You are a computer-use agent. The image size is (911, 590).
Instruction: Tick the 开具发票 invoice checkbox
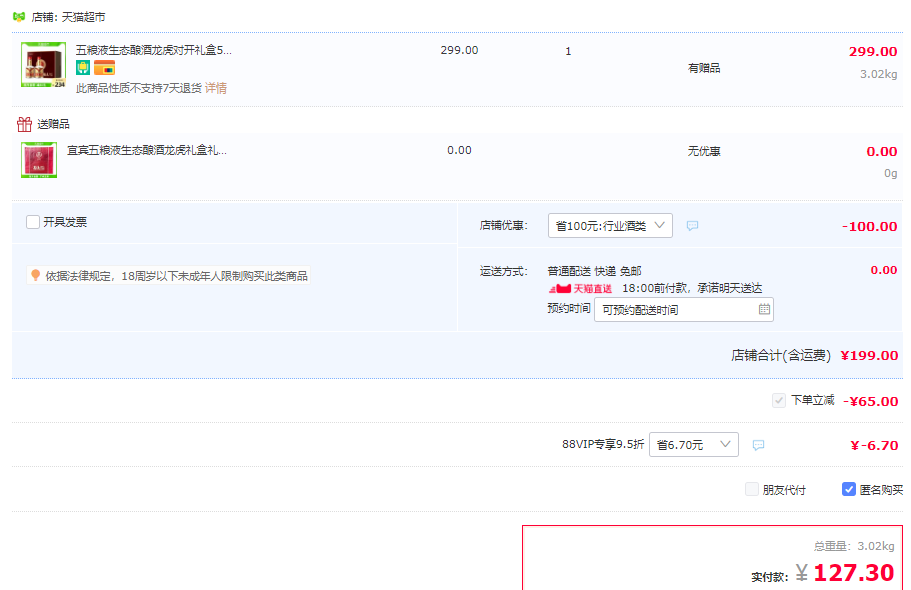[x=33, y=222]
